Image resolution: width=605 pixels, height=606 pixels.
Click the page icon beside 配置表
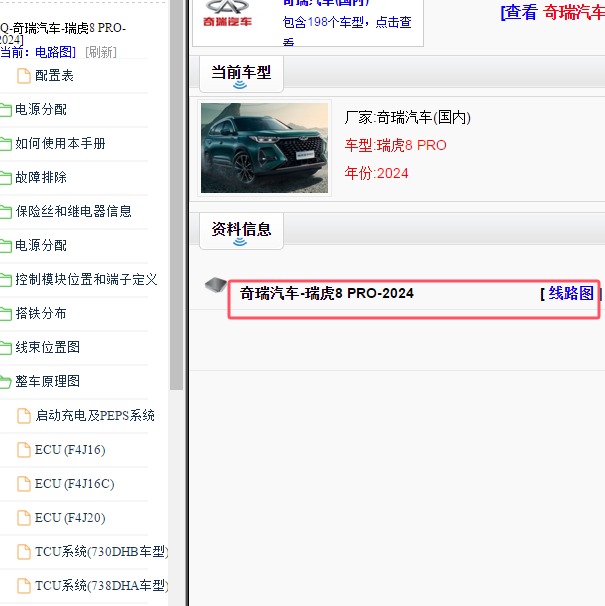(24, 76)
